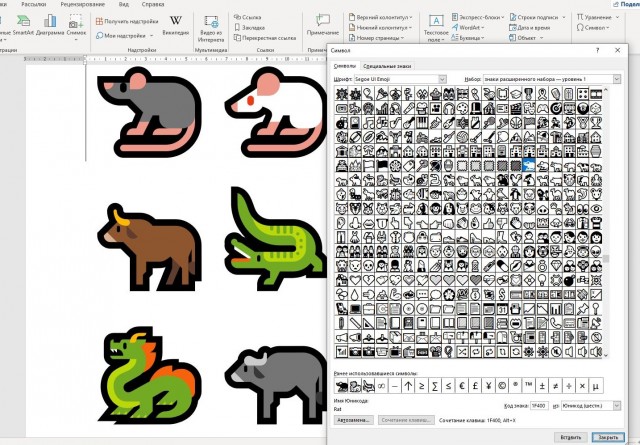
Task: Pick the euro sign recent symbol
Action: point(462,385)
